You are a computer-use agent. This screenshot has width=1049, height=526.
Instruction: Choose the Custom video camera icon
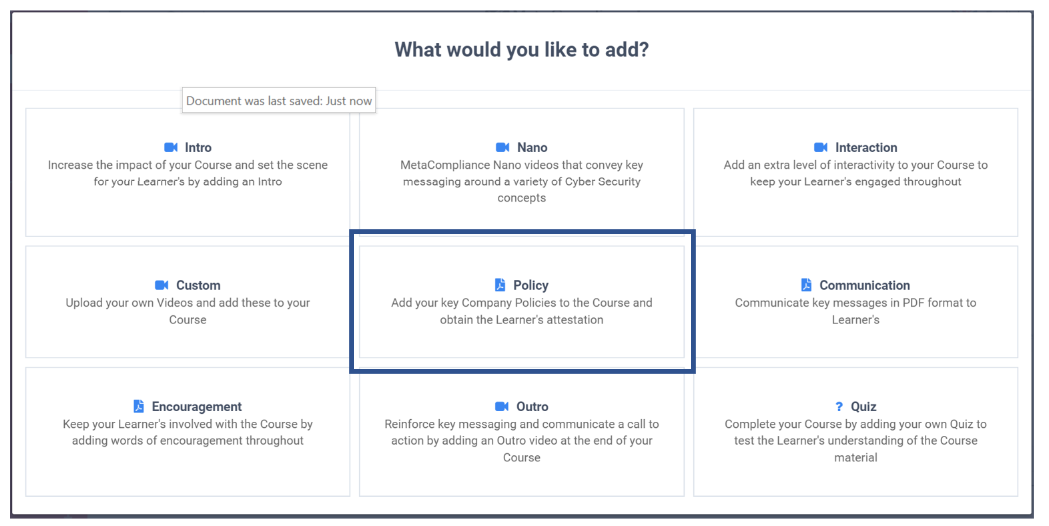click(162, 285)
